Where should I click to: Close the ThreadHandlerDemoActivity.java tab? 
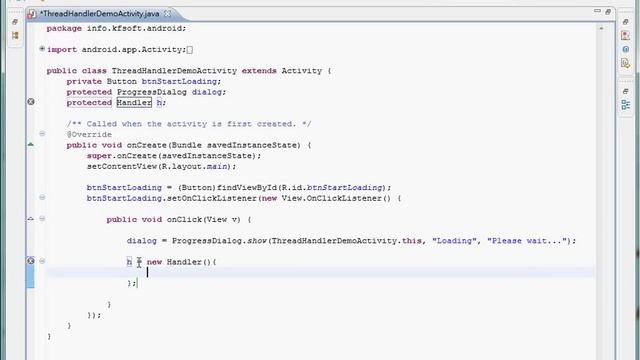coord(168,13)
